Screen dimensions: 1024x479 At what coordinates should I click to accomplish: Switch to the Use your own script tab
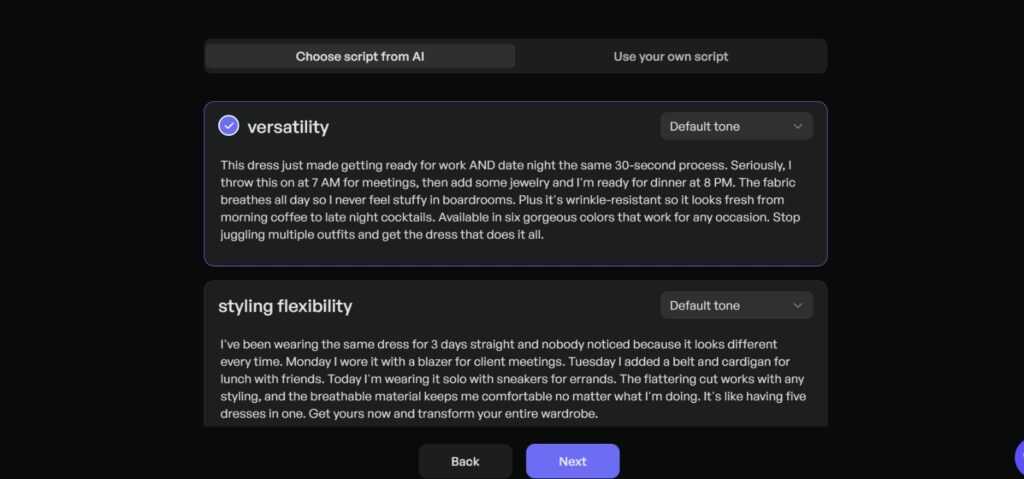(671, 56)
